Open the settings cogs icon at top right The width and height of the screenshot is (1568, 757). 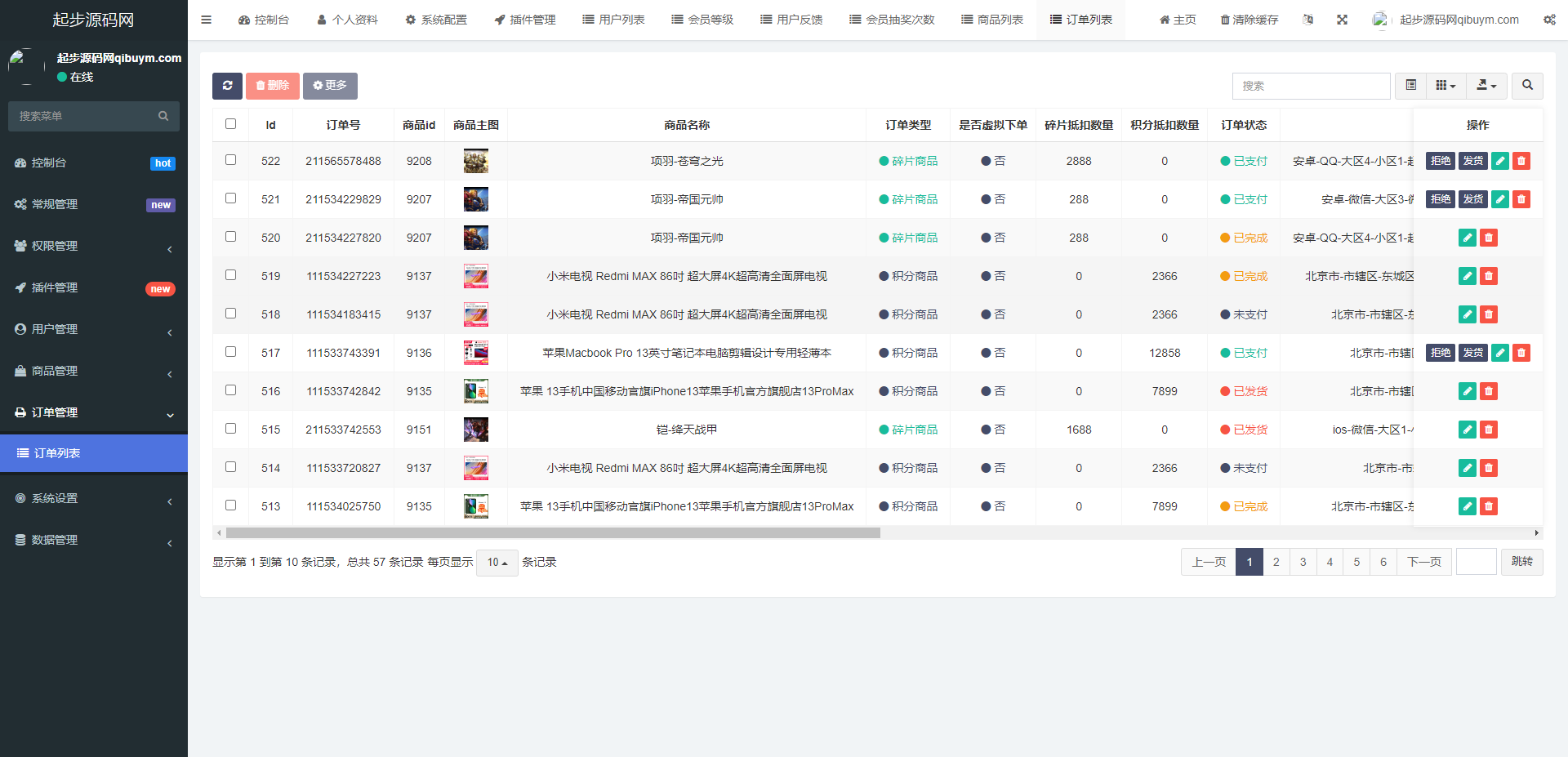(1549, 20)
